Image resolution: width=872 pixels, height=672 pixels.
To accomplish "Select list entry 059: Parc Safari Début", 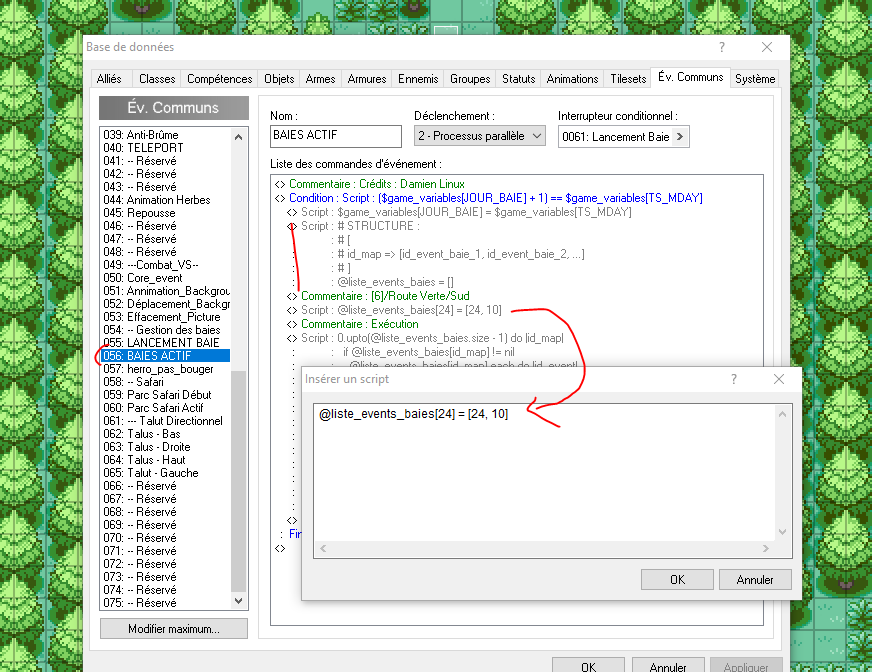I will pos(166,395).
